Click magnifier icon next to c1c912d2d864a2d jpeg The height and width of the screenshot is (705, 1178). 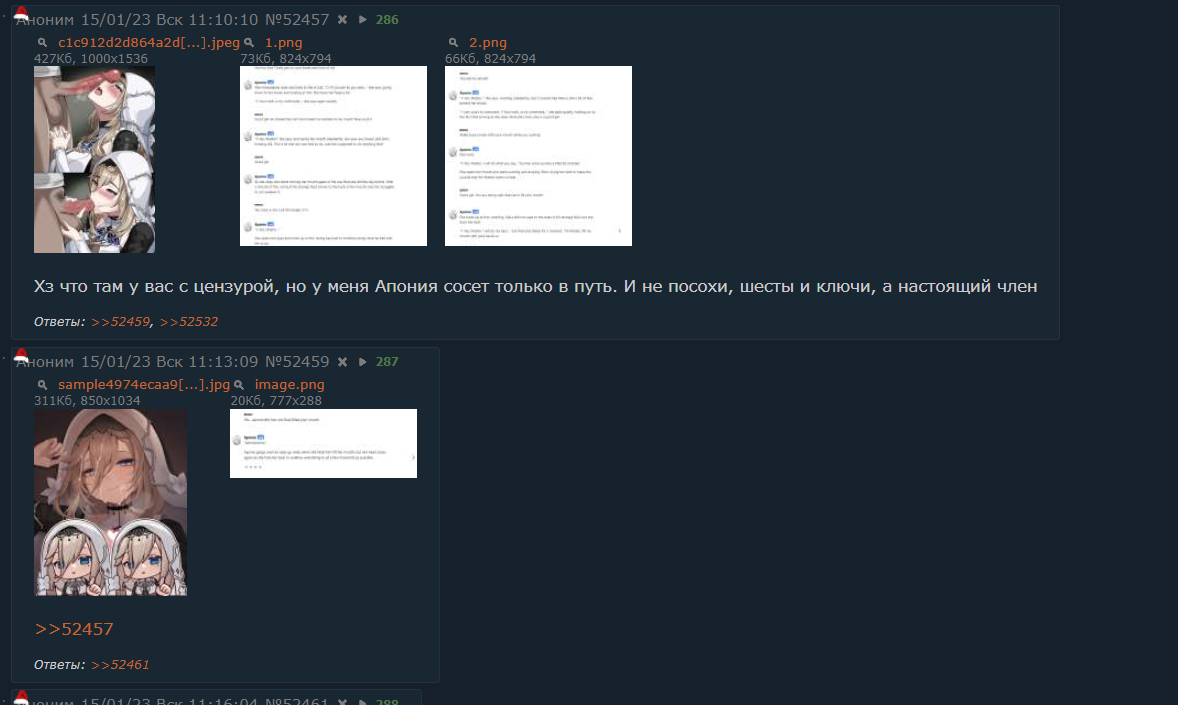tap(43, 43)
